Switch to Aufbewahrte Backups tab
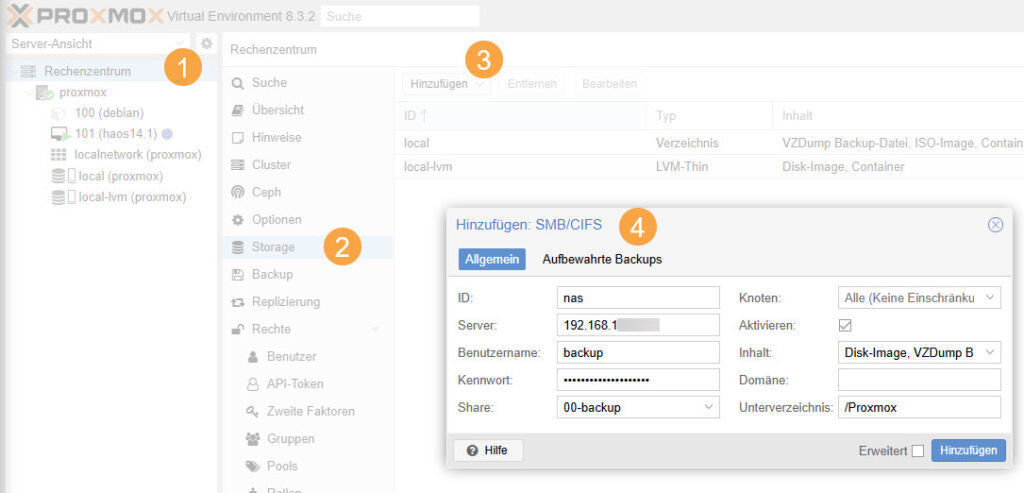1024x493 pixels. coord(602,259)
